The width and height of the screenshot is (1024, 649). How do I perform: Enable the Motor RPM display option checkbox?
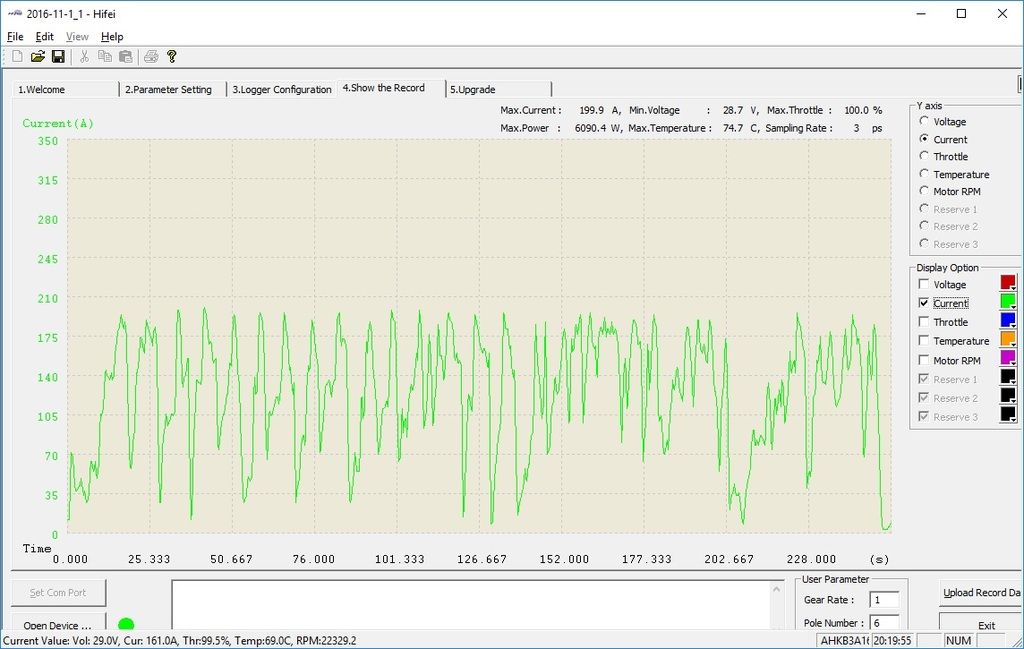point(923,360)
